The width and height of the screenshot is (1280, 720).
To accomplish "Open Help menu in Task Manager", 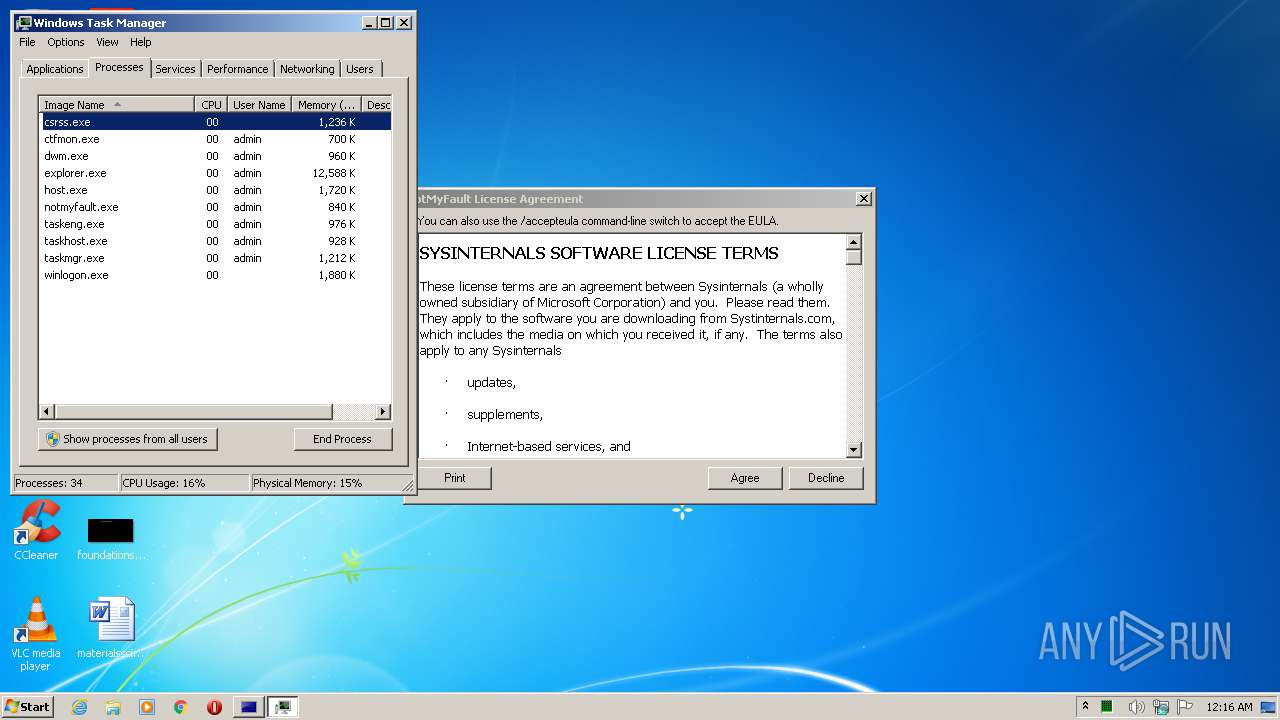I will coord(141,42).
